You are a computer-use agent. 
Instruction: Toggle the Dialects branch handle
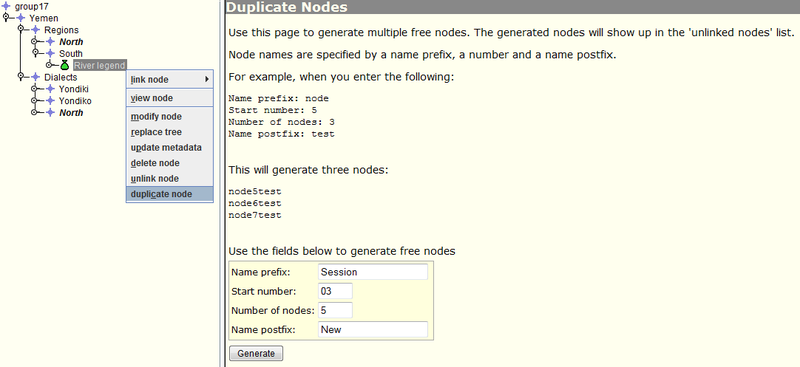[x=21, y=76]
